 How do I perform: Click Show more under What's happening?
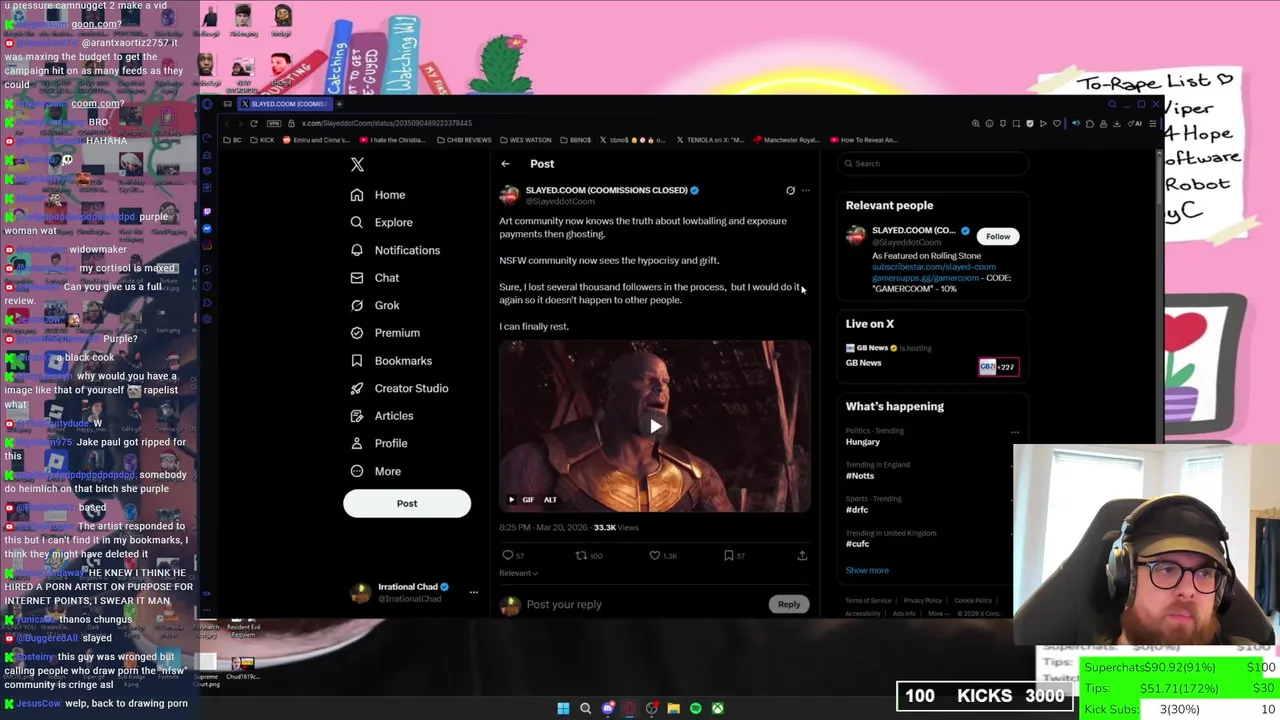(867, 570)
